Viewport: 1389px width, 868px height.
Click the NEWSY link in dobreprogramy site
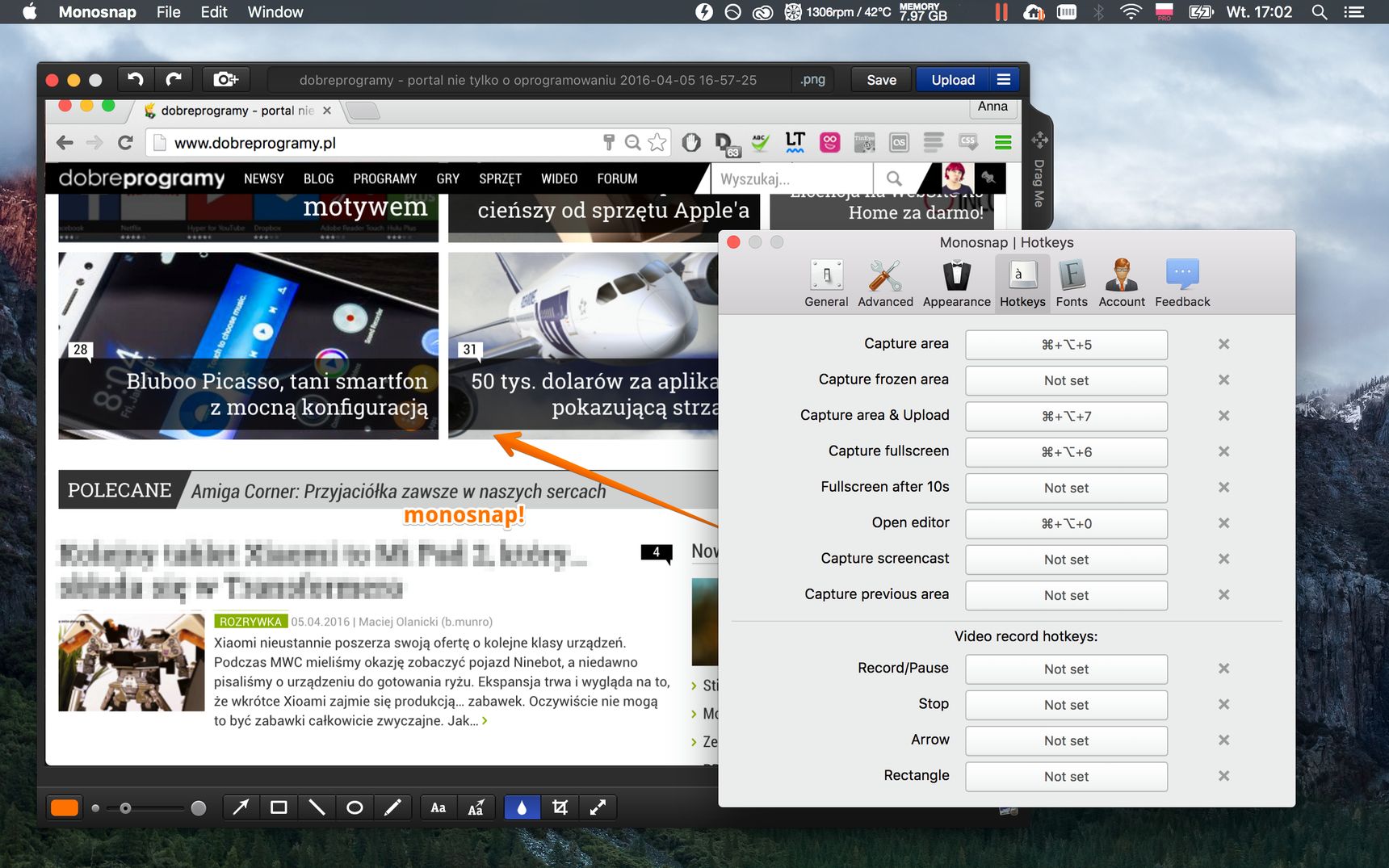(x=264, y=178)
